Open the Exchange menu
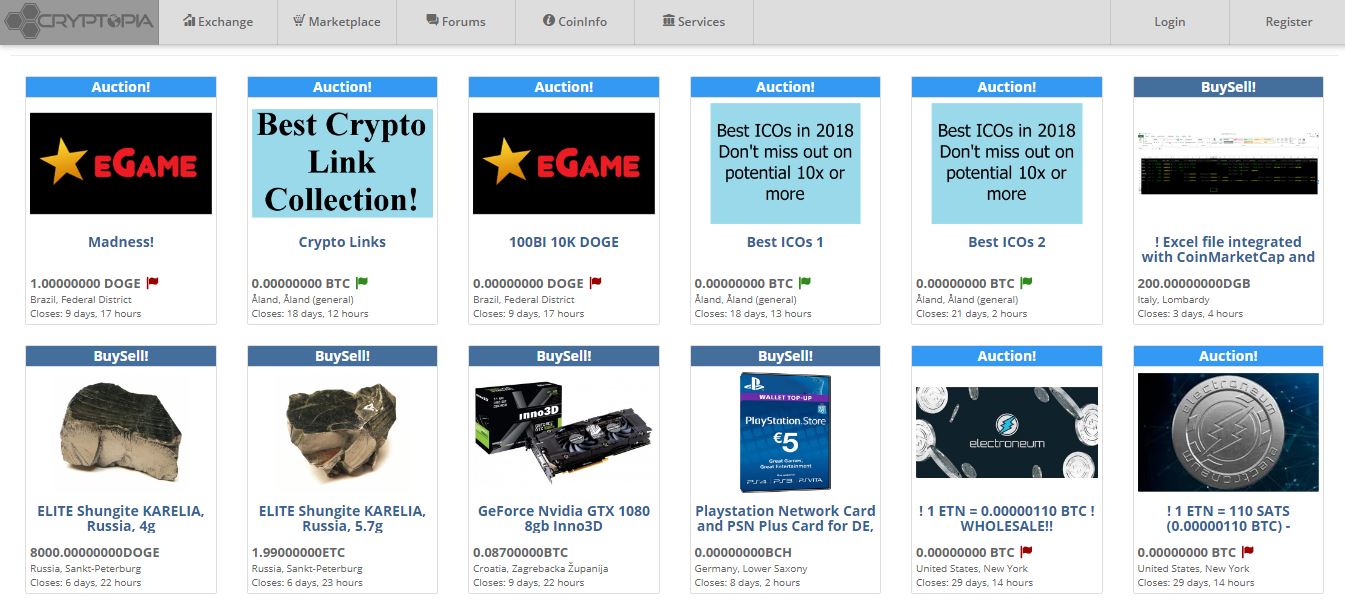Viewport: 1345px width, 601px height. 218,21
